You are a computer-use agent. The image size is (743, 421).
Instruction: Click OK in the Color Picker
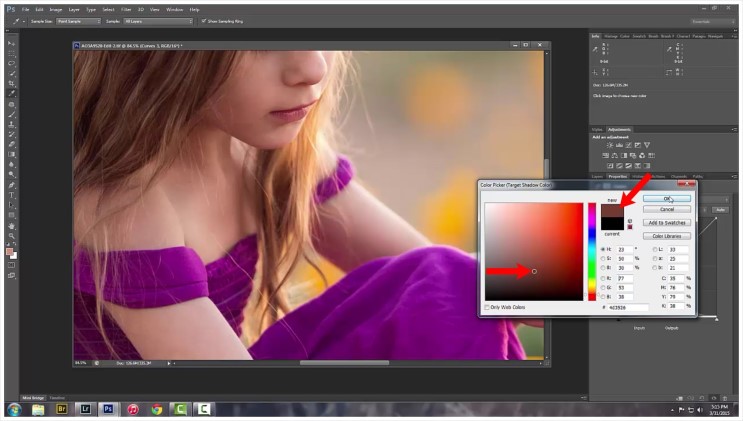[x=667, y=198]
